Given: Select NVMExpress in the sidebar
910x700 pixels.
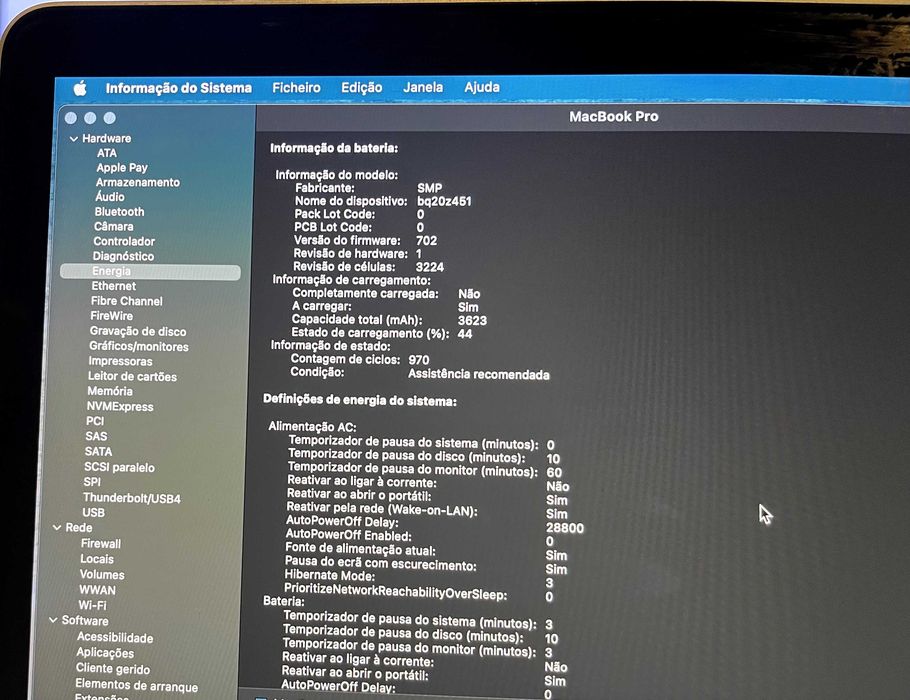Looking at the screenshot, I should [120, 407].
